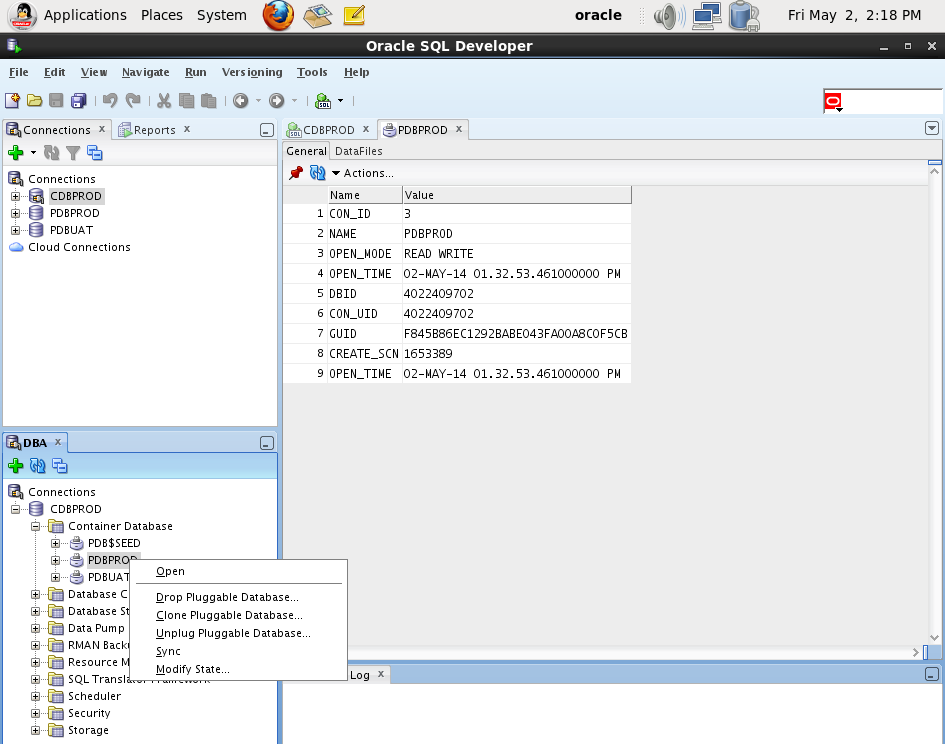Click the New file icon in main toolbar
Image resolution: width=946 pixels, height=744 pixels.
12,100
